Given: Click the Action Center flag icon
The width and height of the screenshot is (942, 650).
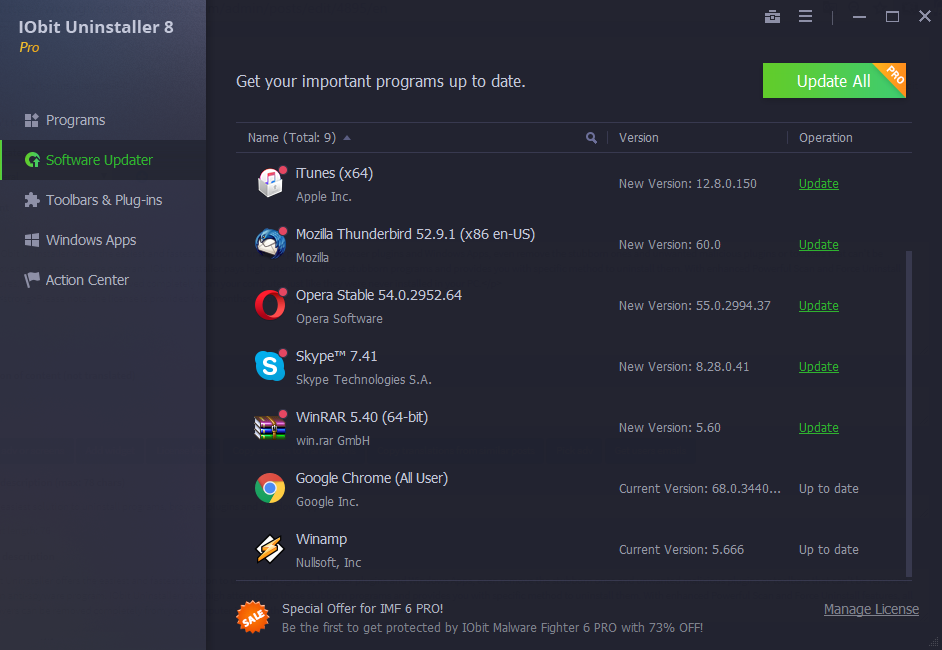Looking at the screenshot, I should pos(31,280).
